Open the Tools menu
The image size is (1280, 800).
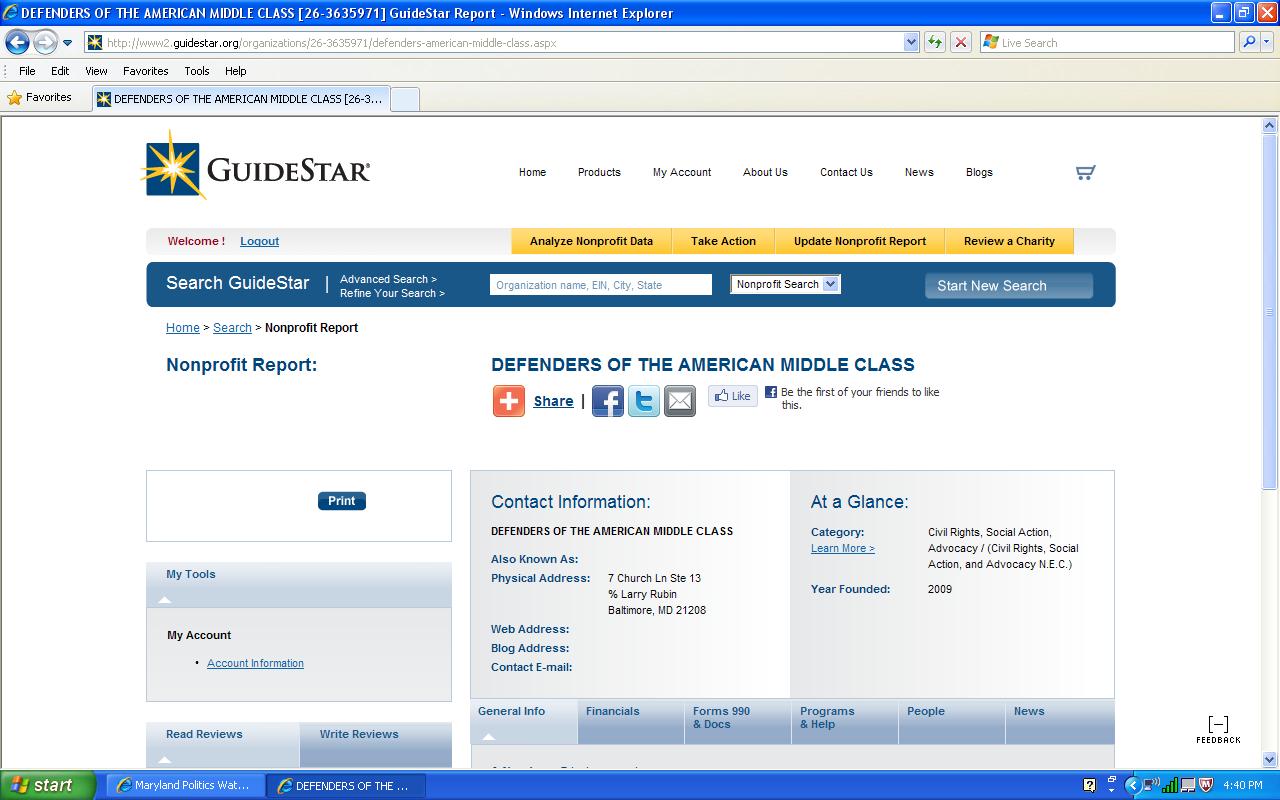[197, 71]
